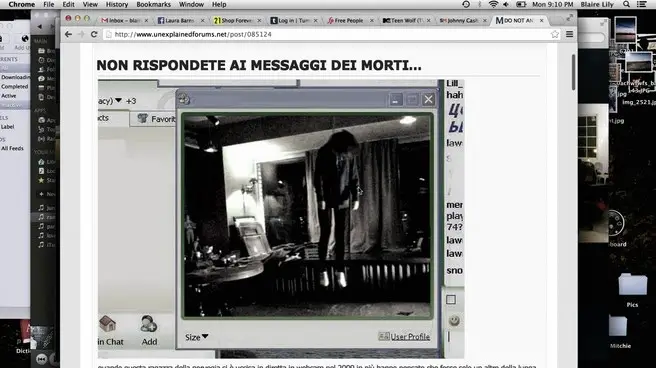Bookmark the page with the star icon
Viewport: 656px width, 368px height.
click(555, 34)
